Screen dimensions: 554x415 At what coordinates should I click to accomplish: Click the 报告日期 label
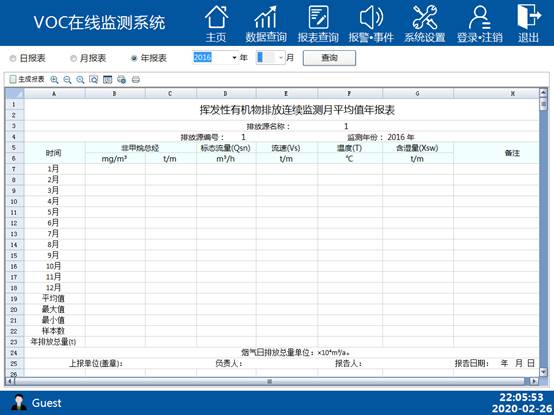click(472, 363)
